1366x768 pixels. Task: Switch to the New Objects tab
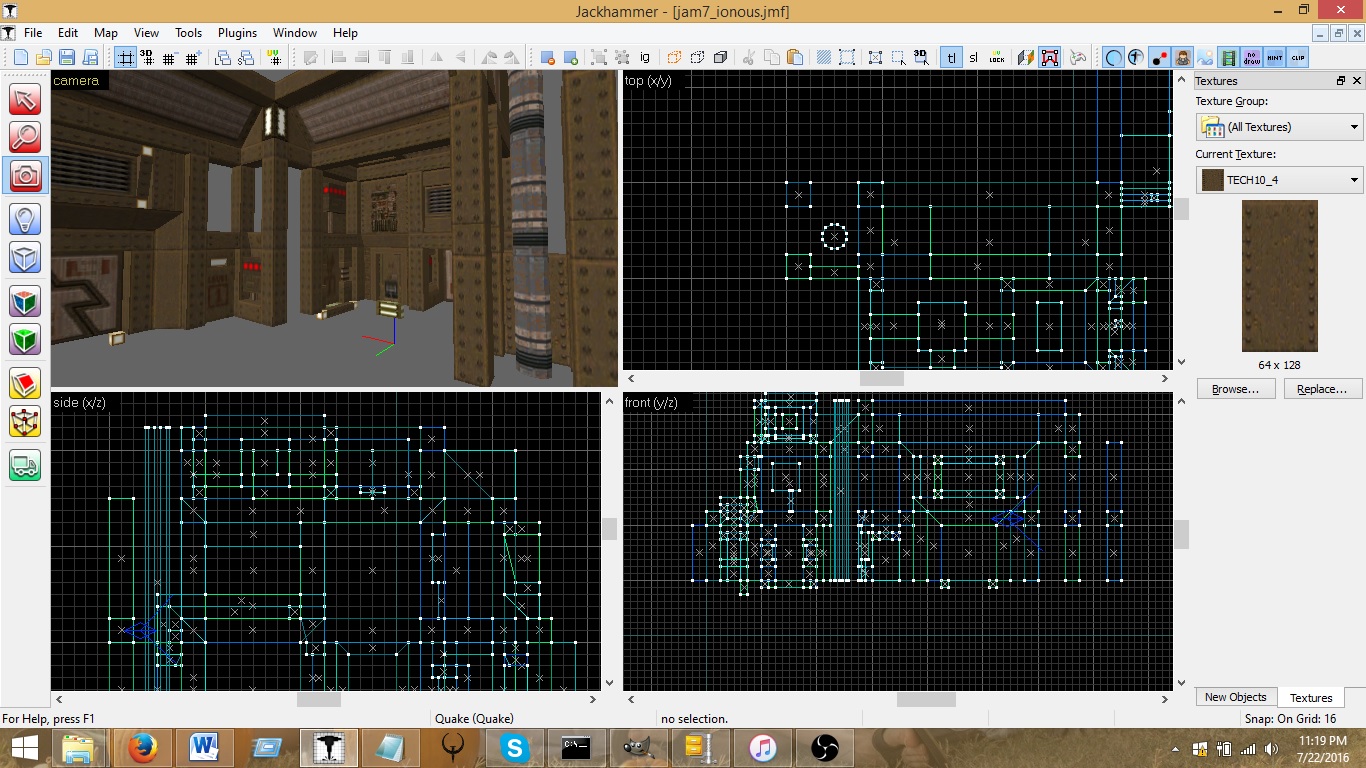pyautogui.click(x=1235, y=697)
